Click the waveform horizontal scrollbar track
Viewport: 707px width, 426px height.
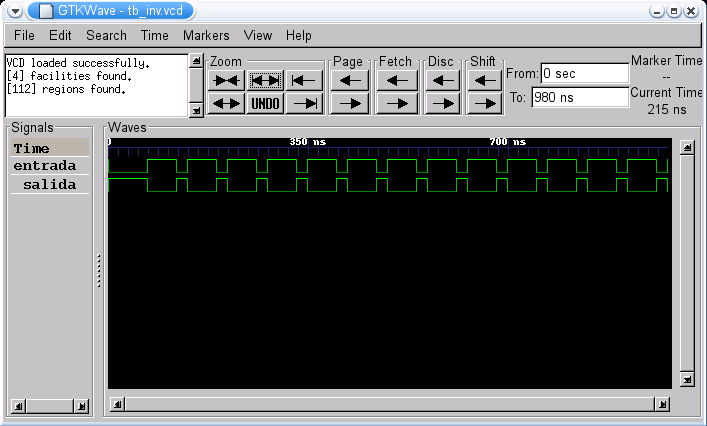pyautogui.click(x=388, y=404)
